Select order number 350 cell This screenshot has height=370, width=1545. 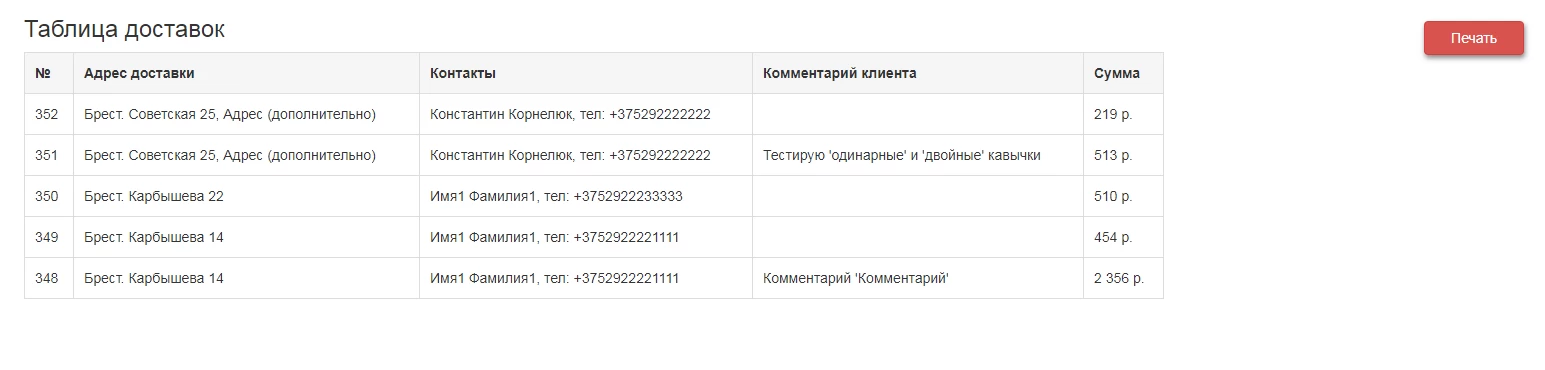point(49,196)
